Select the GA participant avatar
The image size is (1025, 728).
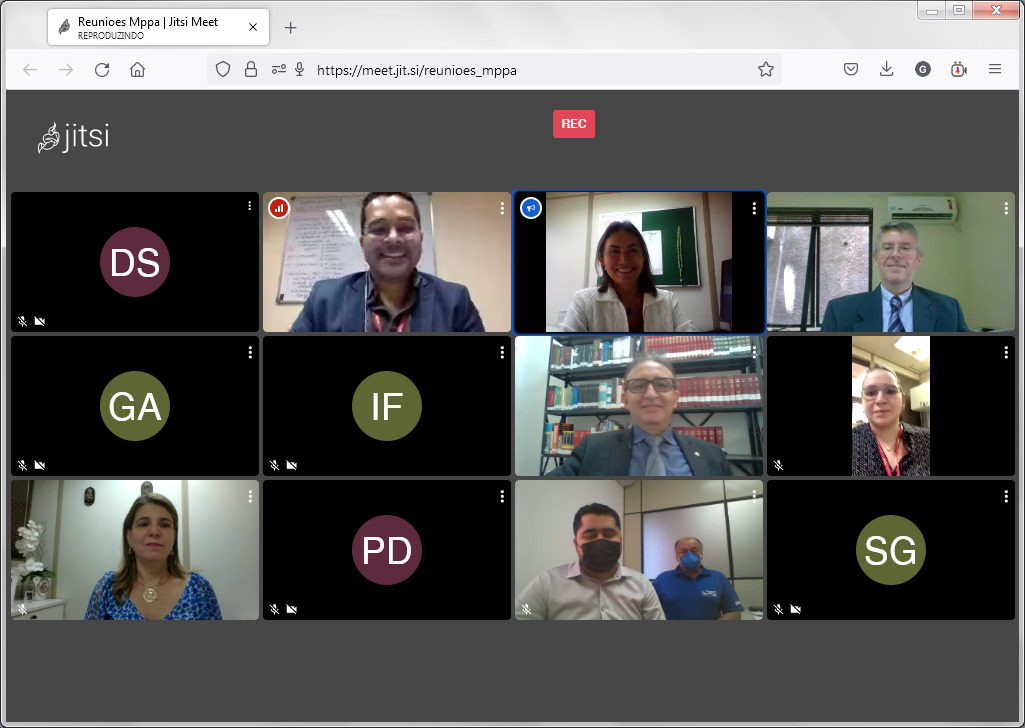click(x=135, y=406)
